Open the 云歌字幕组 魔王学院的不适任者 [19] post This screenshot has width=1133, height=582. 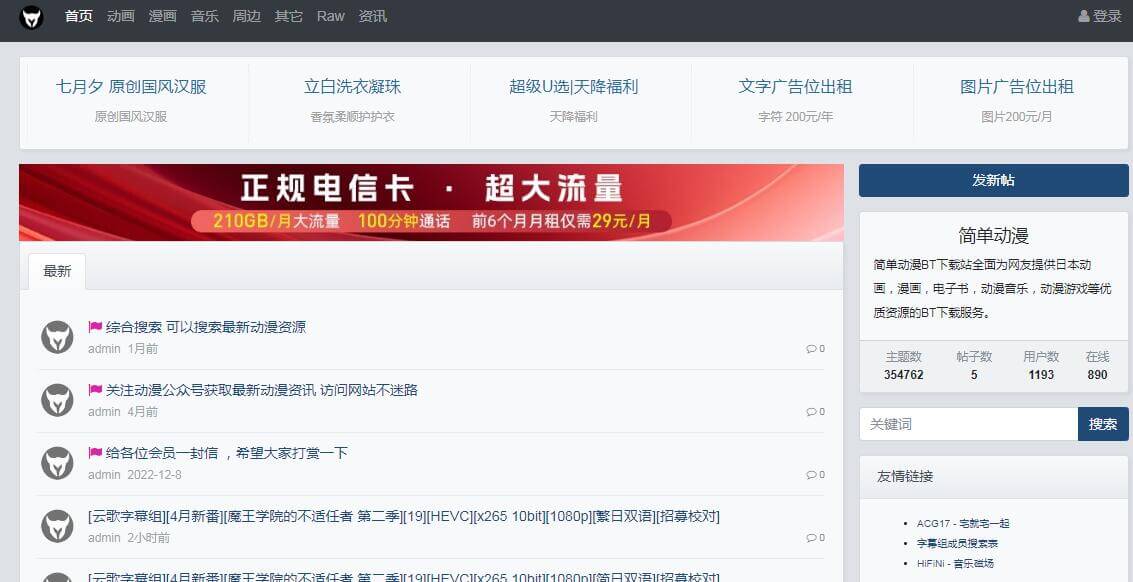404,516
